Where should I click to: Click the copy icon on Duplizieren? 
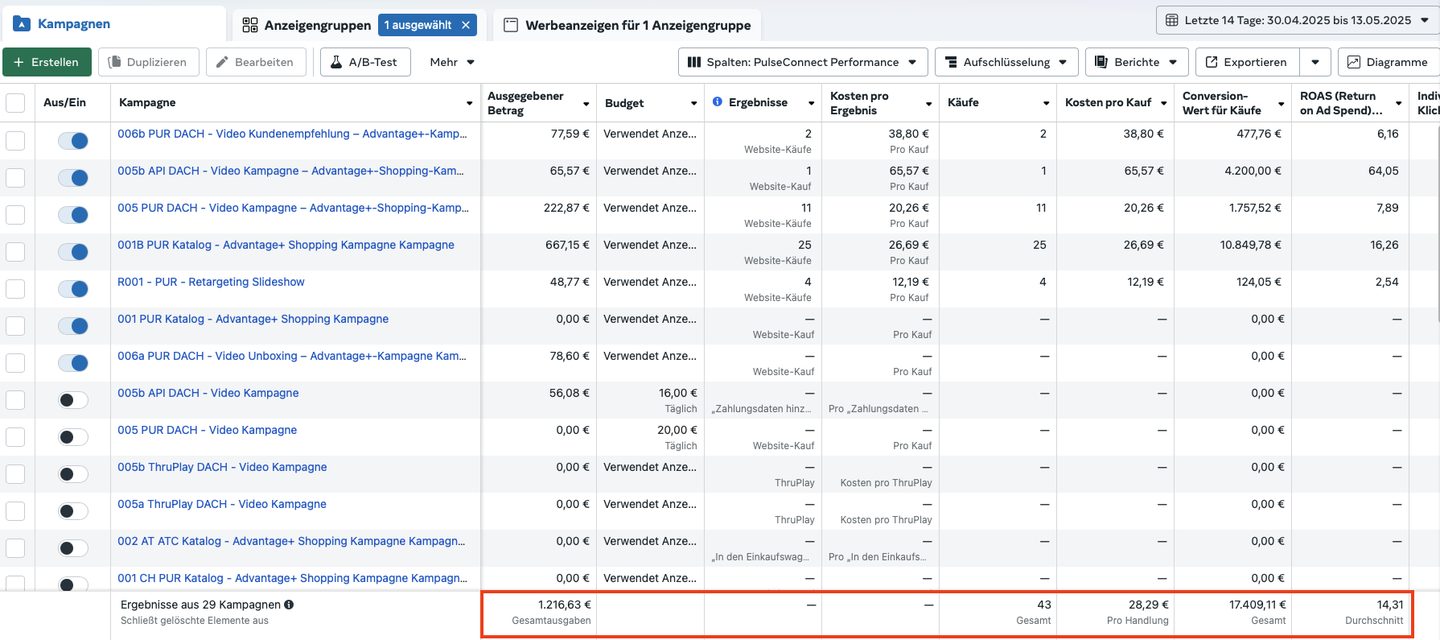tap(113, 62)
